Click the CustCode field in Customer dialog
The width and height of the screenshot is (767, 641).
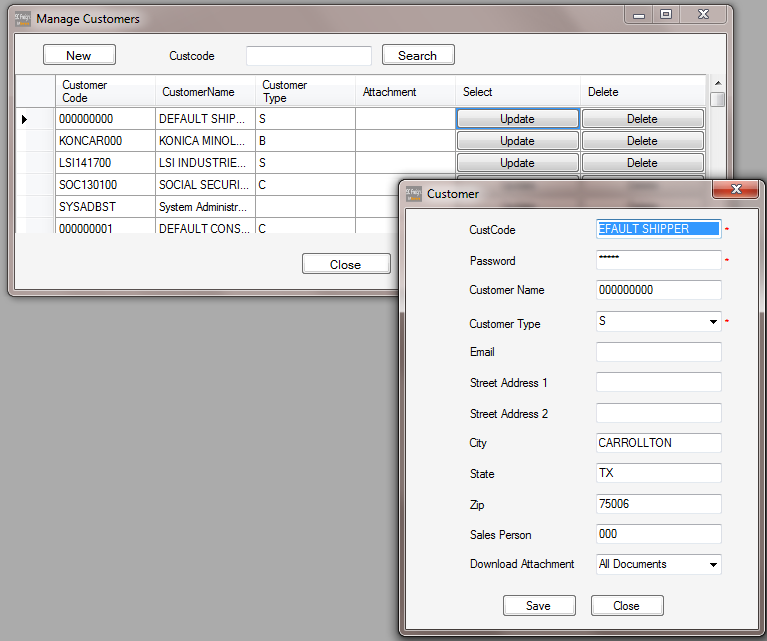[658, 229]
